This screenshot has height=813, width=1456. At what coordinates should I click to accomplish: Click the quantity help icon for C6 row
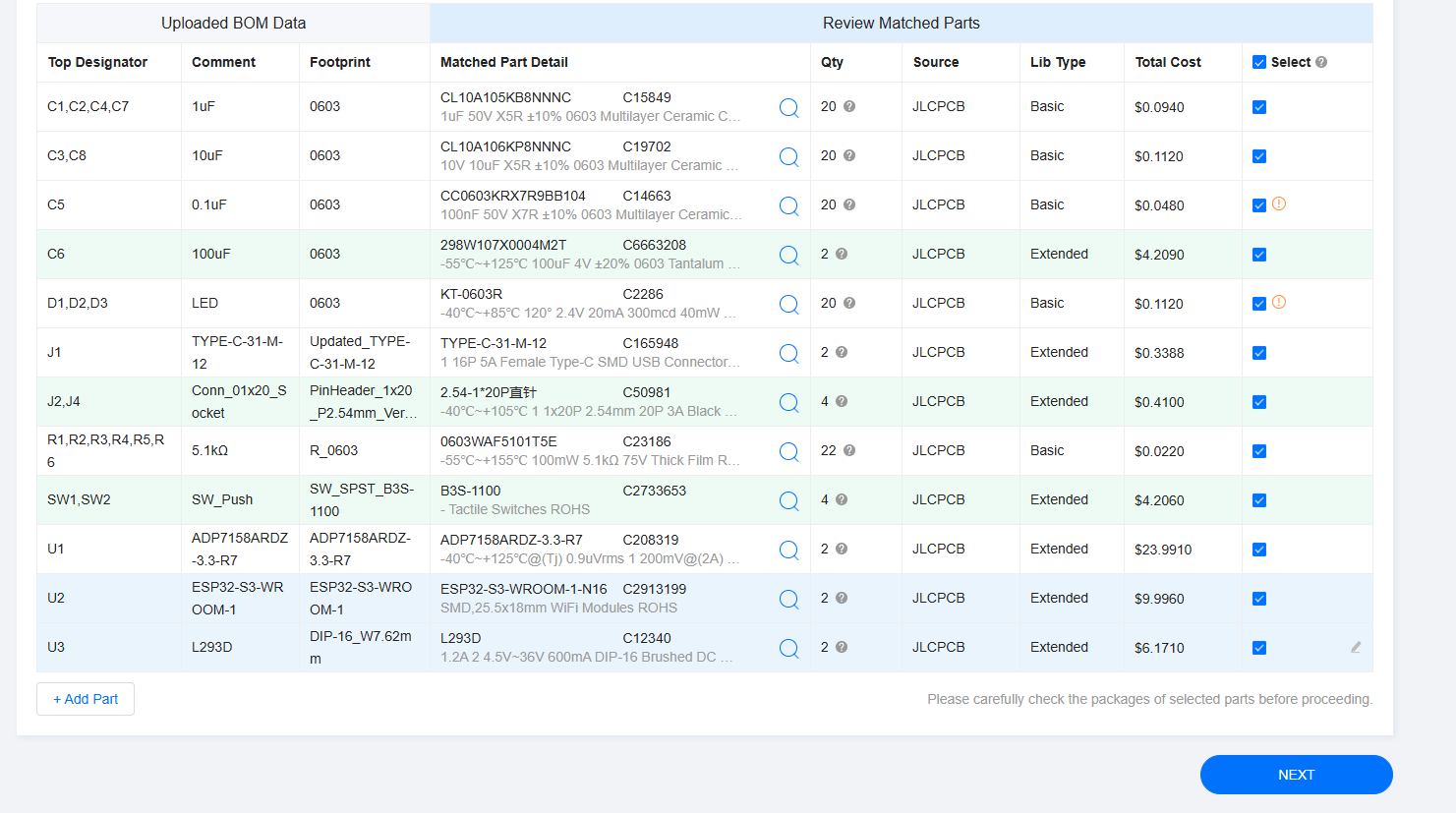coord(842,254)
